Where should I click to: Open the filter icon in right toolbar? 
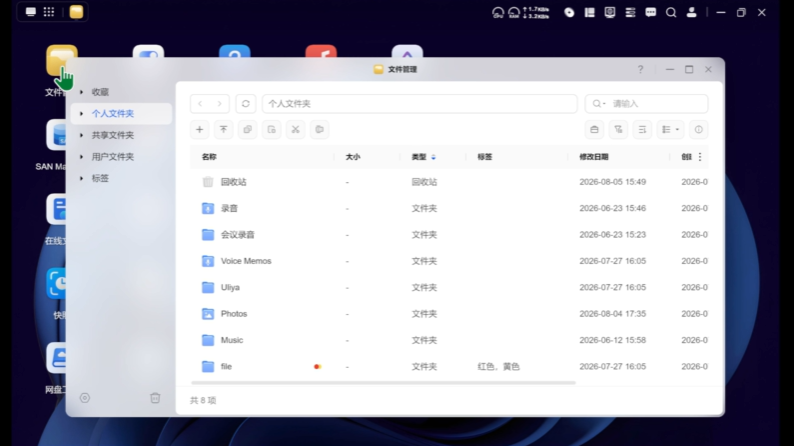pos(618,130)
